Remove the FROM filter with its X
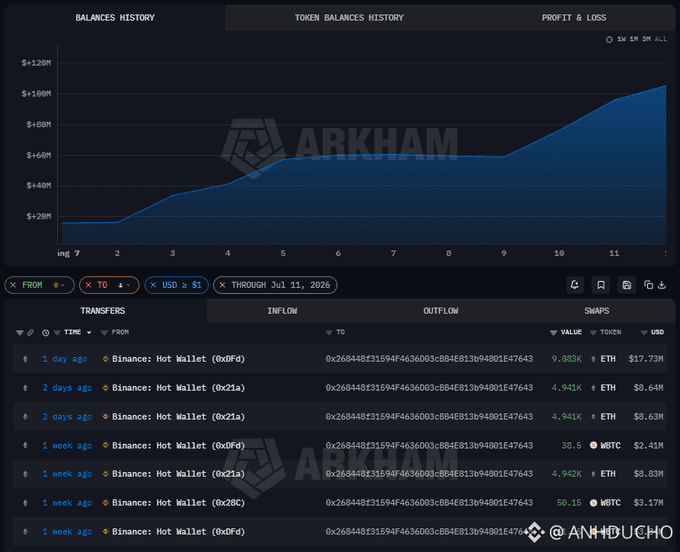Viewport: 680px width, 552px height. (13, 285)
